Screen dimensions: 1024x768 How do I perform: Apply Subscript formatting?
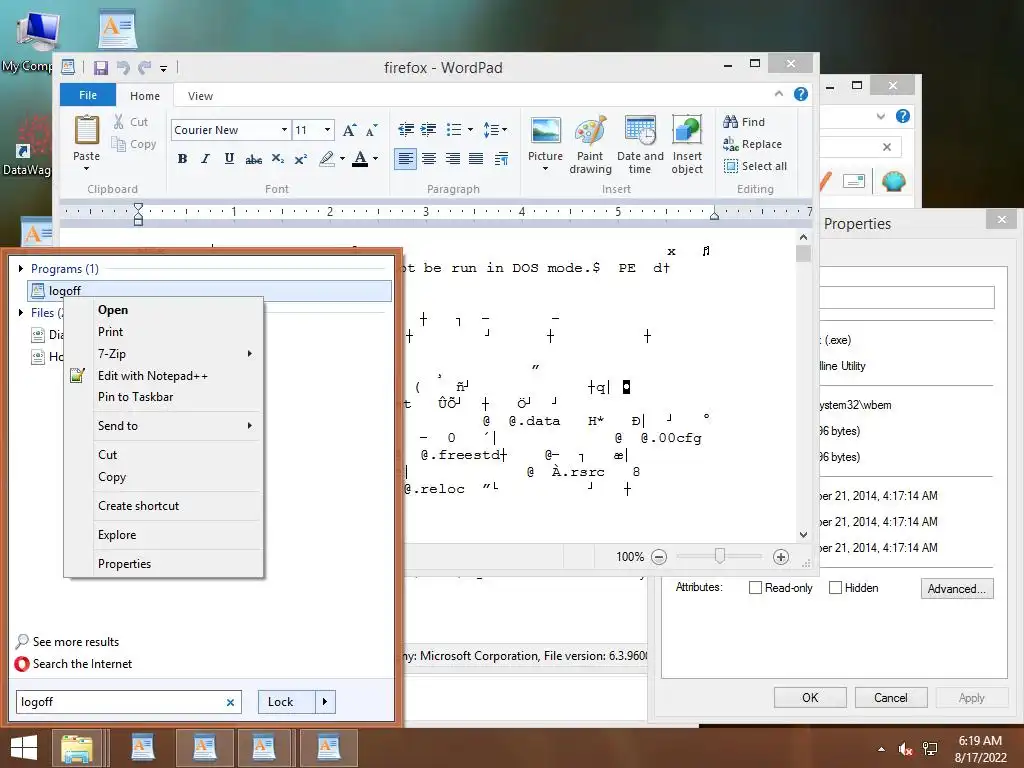click(x=278, y=159)
